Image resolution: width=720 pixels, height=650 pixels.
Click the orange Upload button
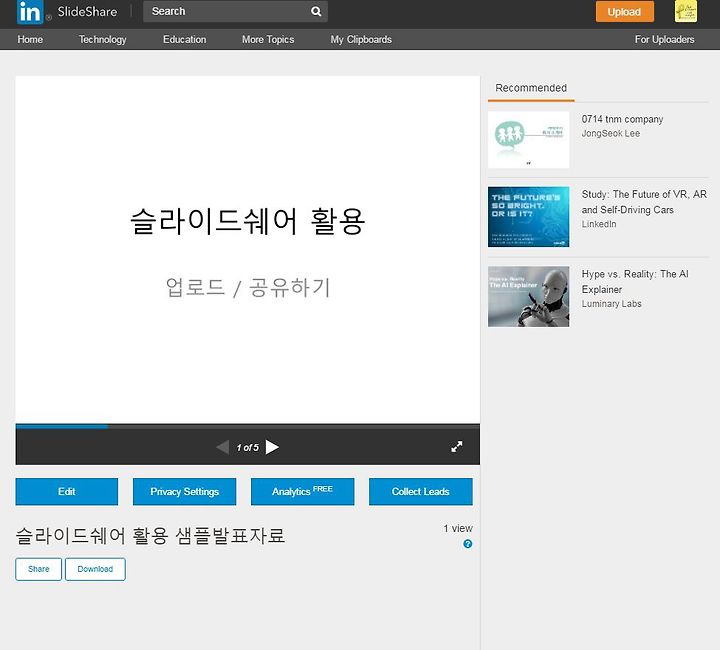click(624, 11)
